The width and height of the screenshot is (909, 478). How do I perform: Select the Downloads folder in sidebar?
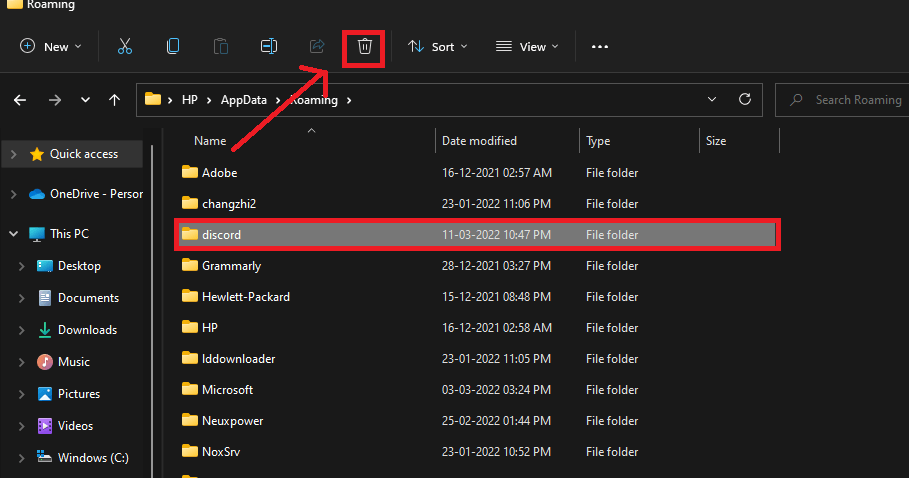[x=87, y=330]
